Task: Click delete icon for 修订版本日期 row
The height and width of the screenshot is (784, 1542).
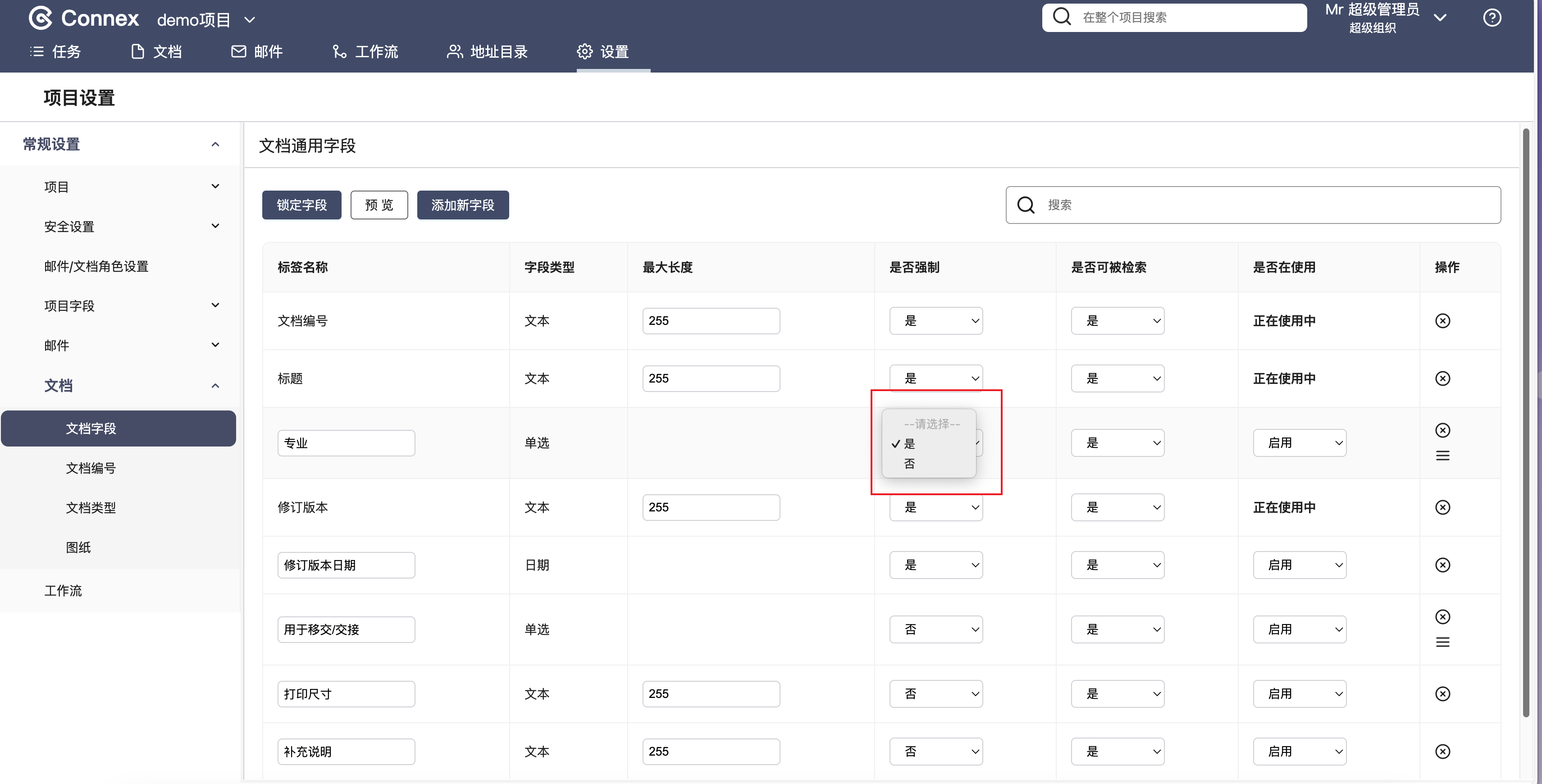Action: 1442,565
